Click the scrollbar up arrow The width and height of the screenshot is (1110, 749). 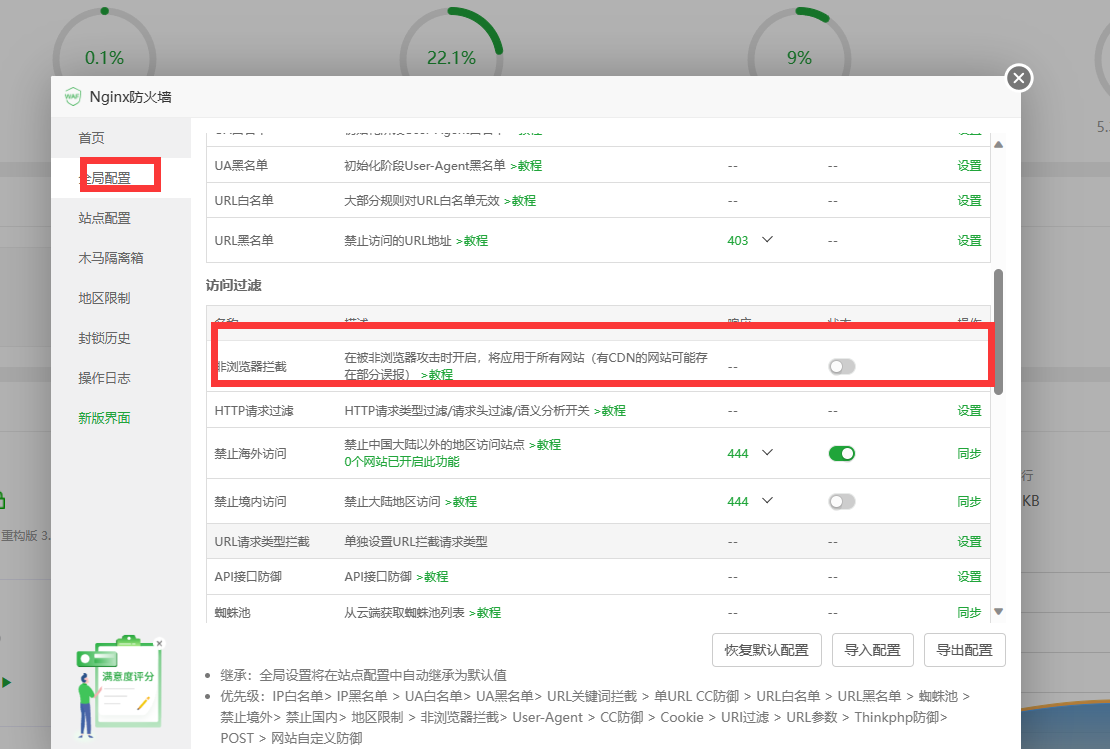coord(999,144)
